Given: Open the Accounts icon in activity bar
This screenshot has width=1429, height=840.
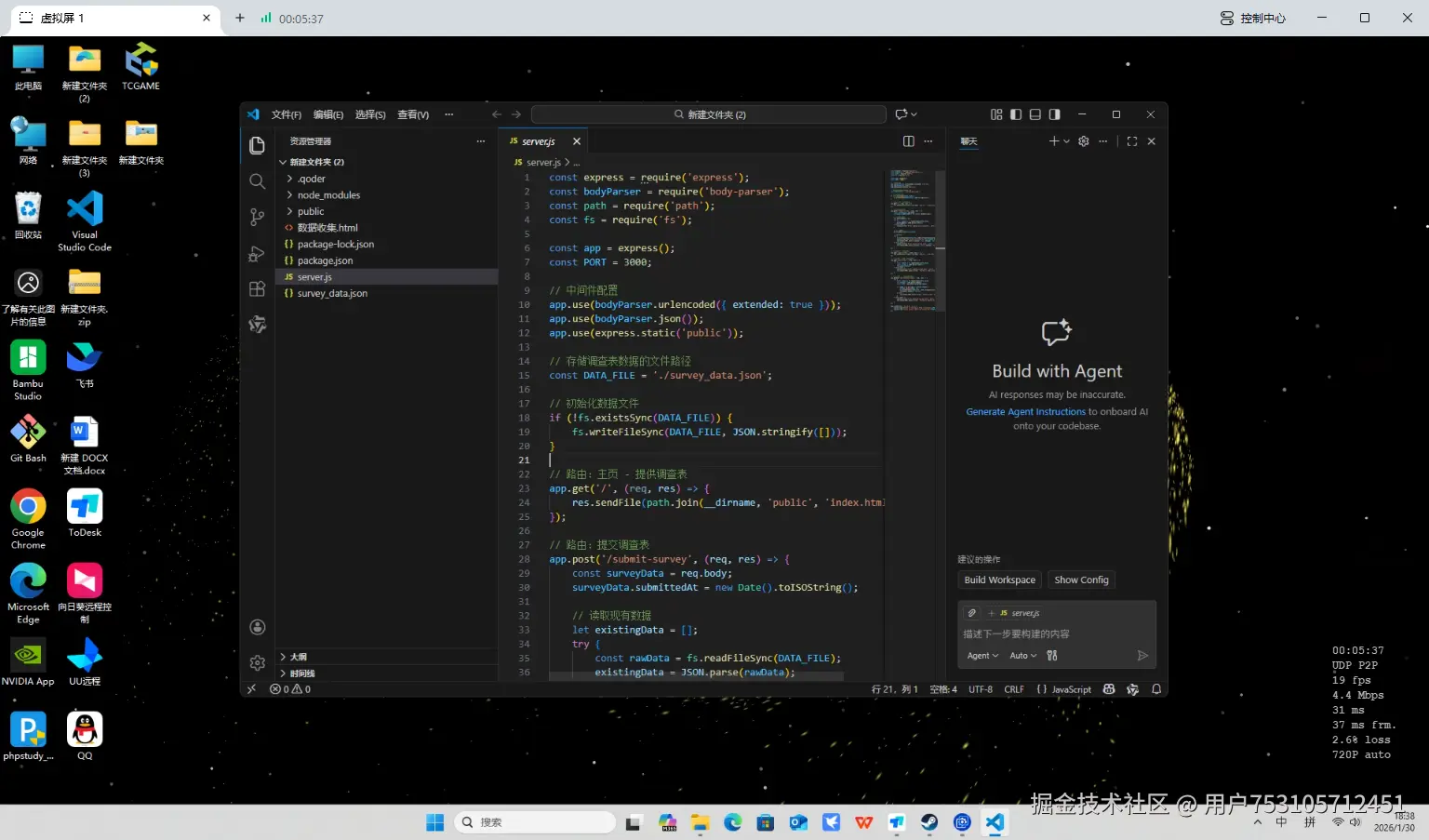Looking at the screenshot, I should pyautogui.click(x=258, y=627).
